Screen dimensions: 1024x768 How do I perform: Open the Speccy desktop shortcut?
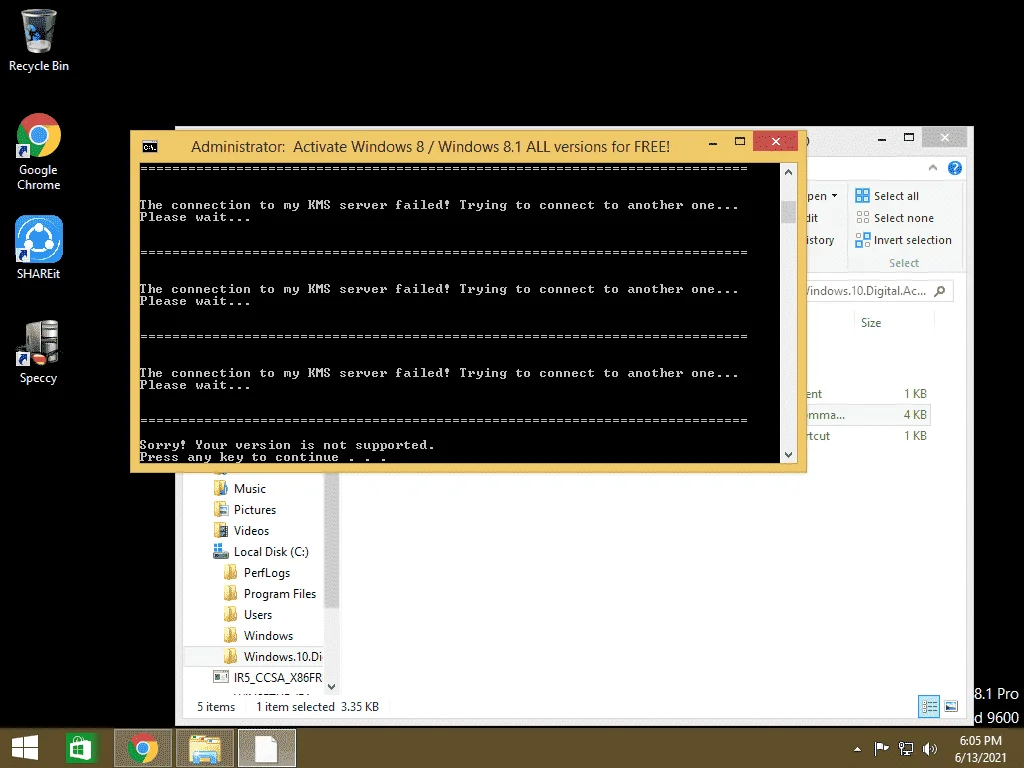(39, 352)
